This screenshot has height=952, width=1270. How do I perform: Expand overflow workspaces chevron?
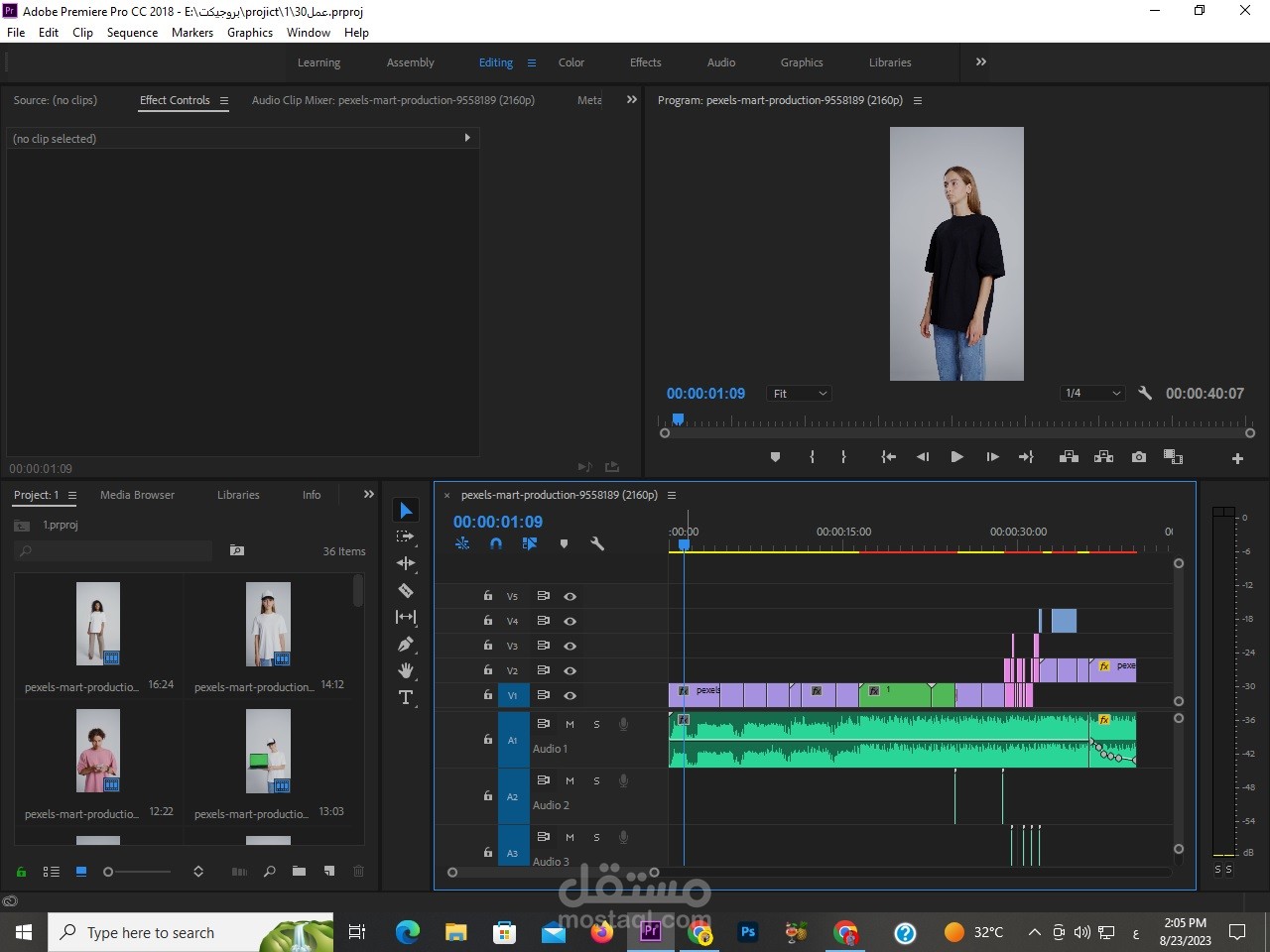(981, 61)
